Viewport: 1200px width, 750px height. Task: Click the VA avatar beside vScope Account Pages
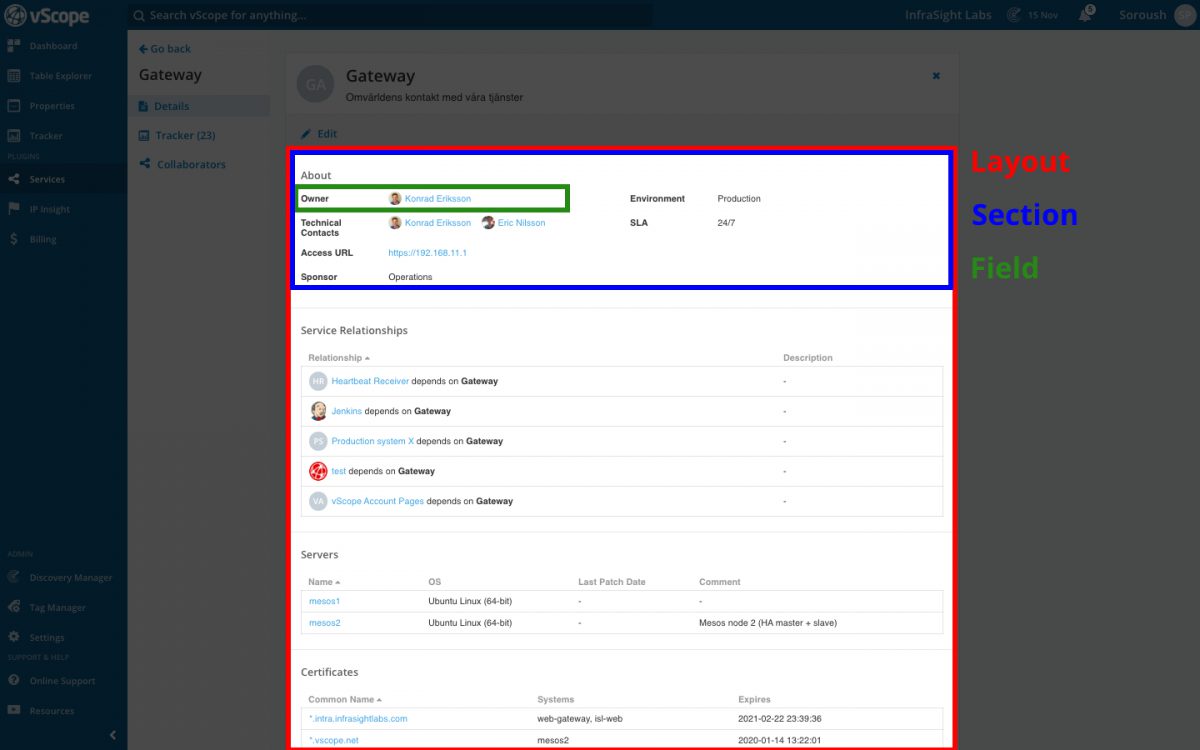point(318,501)
